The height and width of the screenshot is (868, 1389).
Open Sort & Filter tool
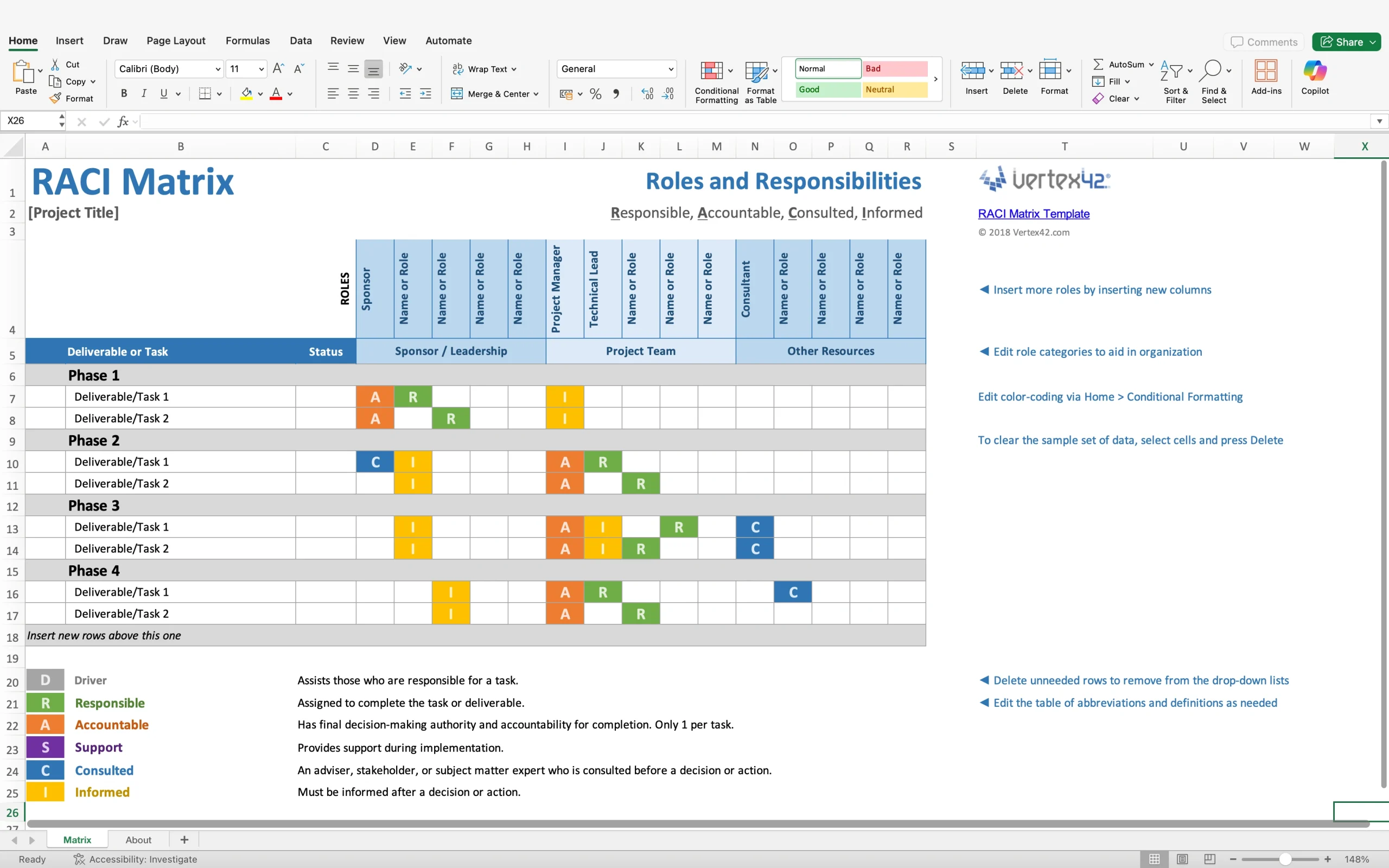click(x=1175, y=82)
